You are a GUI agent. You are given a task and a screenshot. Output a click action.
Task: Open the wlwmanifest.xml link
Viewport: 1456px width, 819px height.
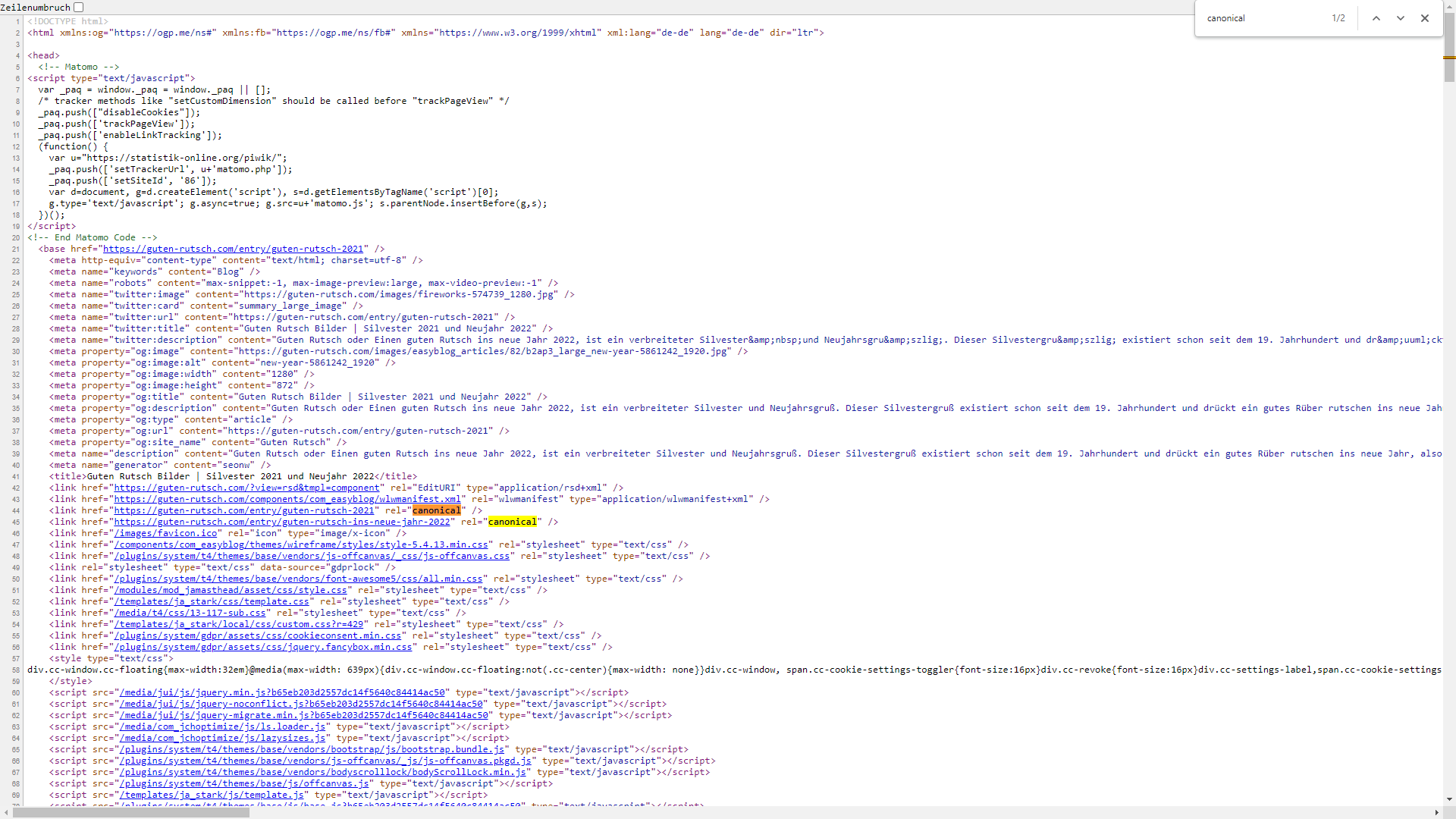pyautogui.click(x=287, y=499)
